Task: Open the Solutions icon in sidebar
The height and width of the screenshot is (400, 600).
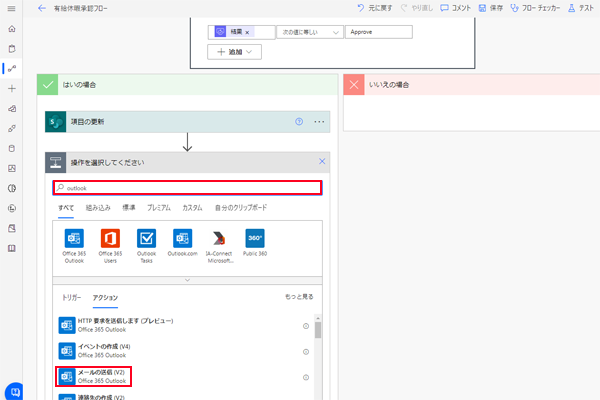Action: tap(12, 229)
